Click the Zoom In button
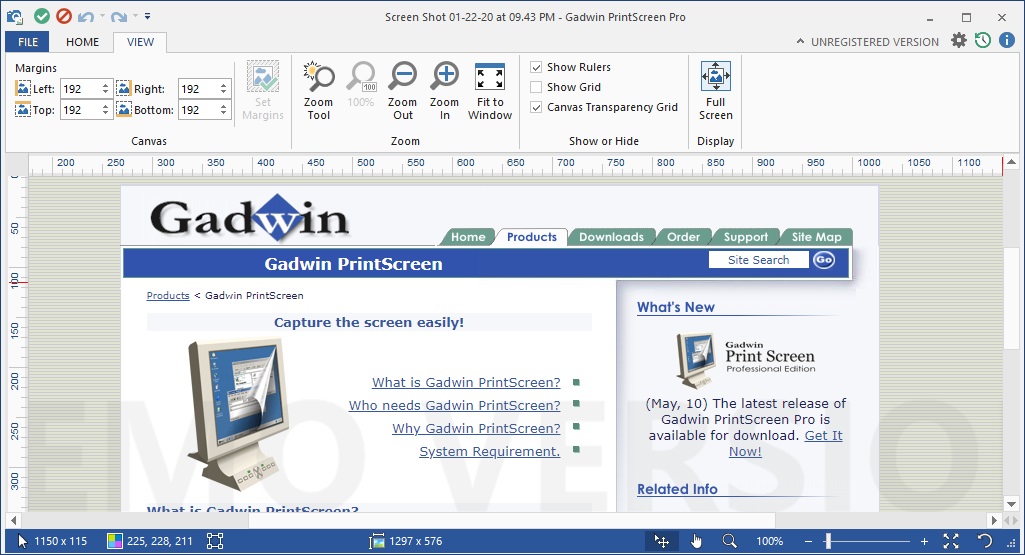The height and width of the screenshot is (555, 1025). point(445,91)
